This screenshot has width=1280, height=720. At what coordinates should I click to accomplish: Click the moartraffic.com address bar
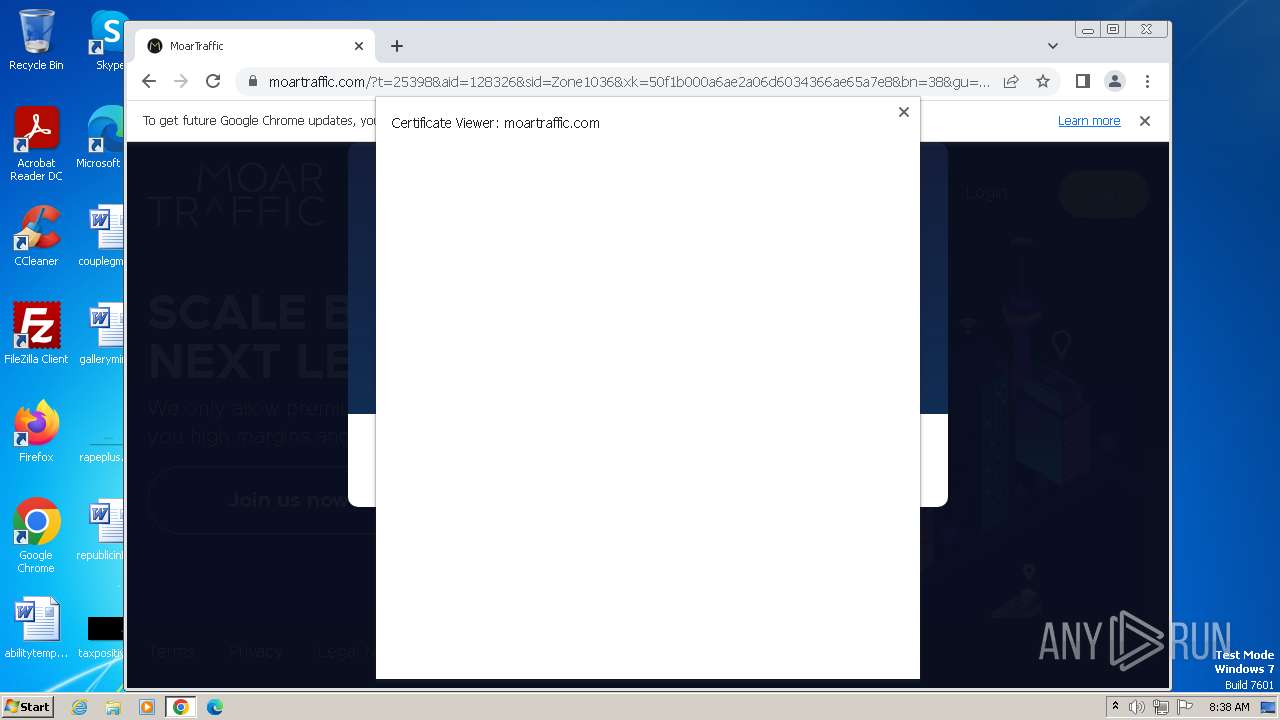pyautogui.click(x=629, y=82)
